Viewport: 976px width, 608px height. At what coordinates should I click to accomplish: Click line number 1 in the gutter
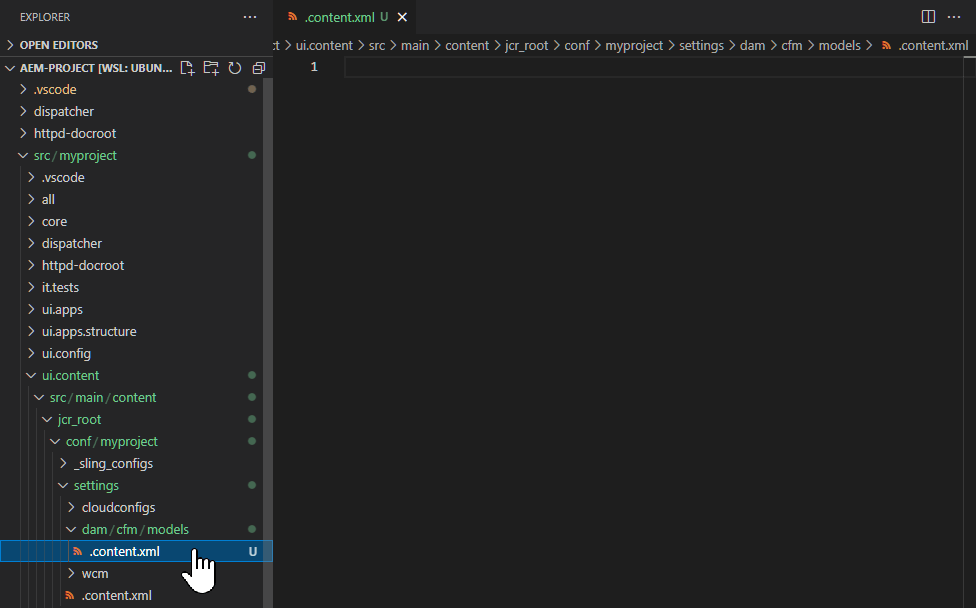314,67
